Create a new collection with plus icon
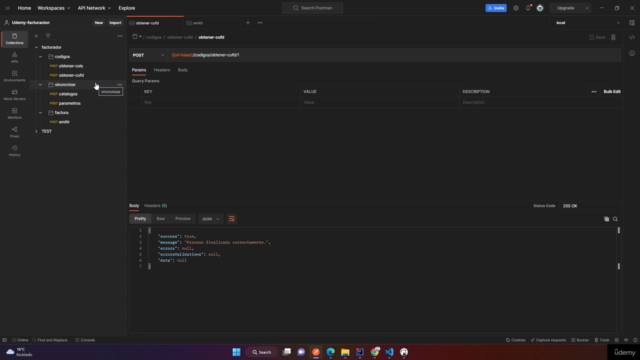Screen dimensions: 640x360 pyautogui.click(x=36, y=36)
